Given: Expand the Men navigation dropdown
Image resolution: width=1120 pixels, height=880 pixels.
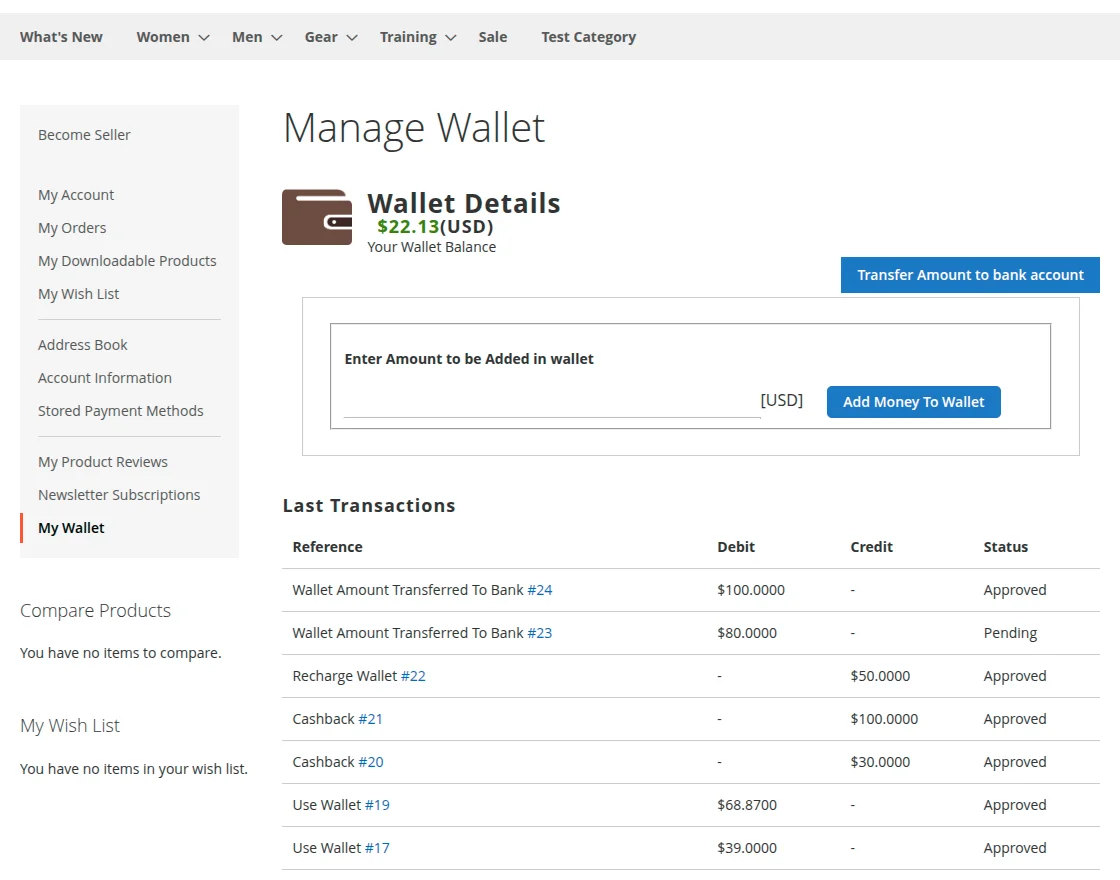Looking at the screenshot, I should point(247,36).
